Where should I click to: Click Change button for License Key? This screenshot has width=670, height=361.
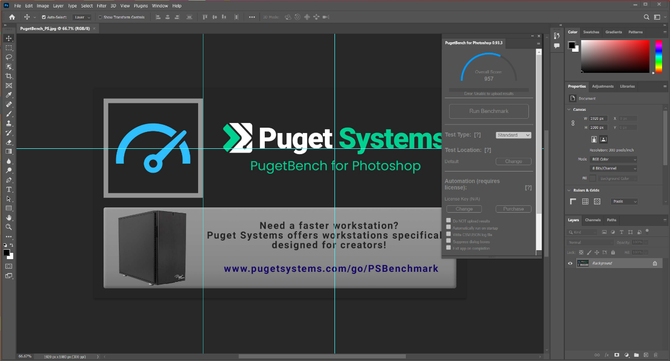[464, 209]
